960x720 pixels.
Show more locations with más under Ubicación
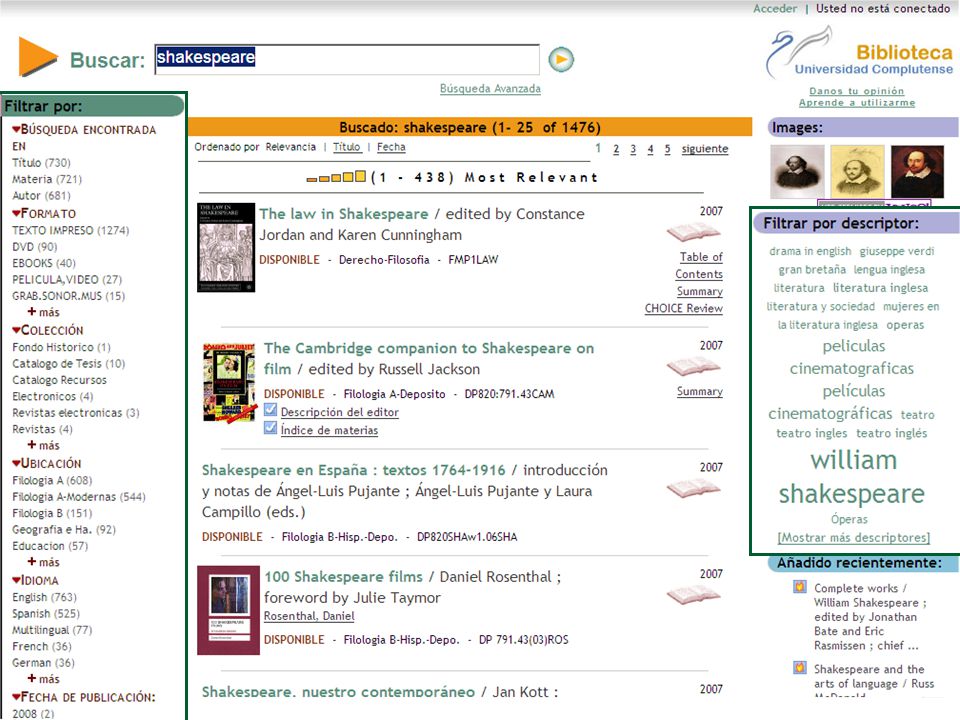(x=43, y=562)
